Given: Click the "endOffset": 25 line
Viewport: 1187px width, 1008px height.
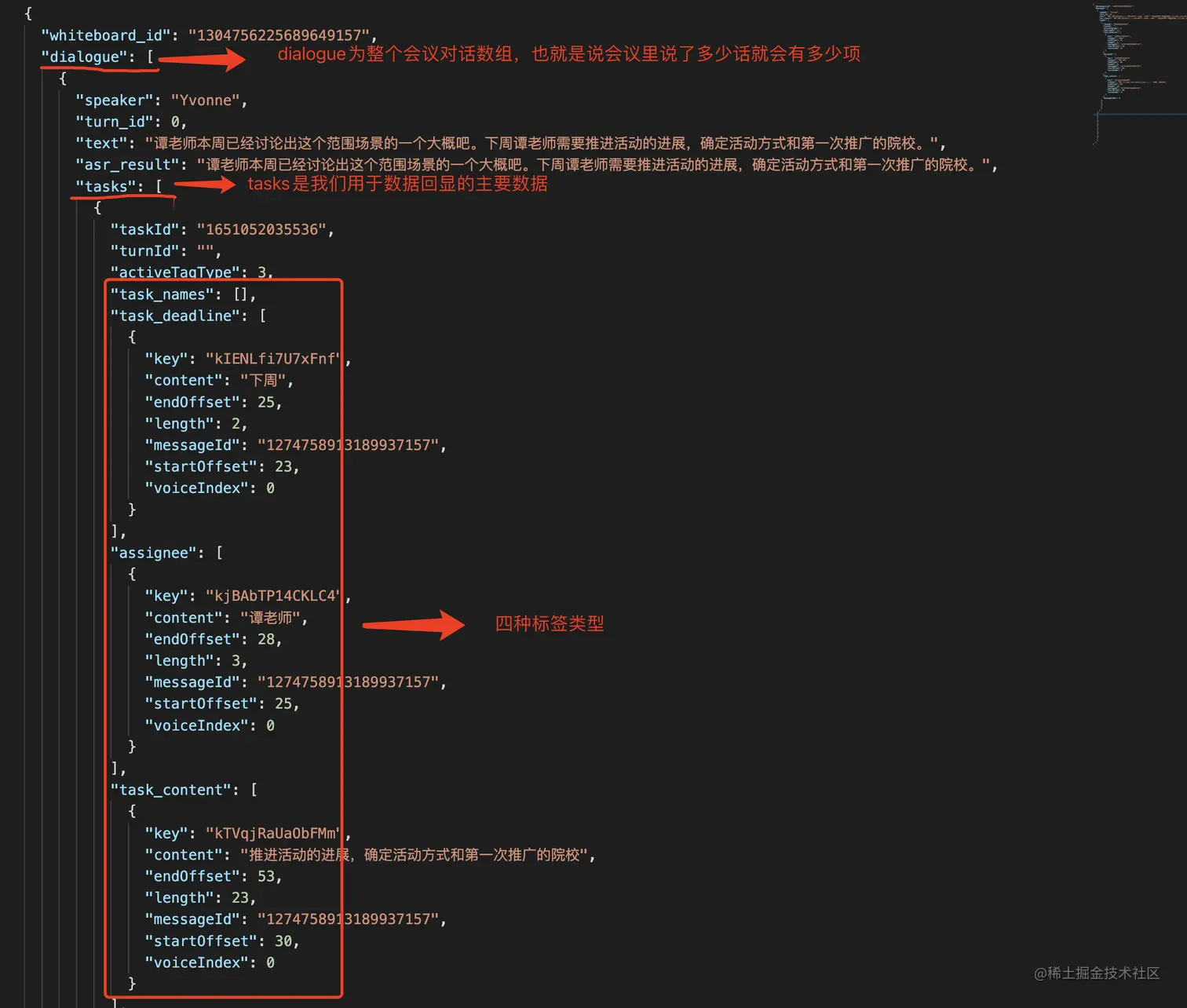Looking at the screenshot, I should (x=214, y=402).
